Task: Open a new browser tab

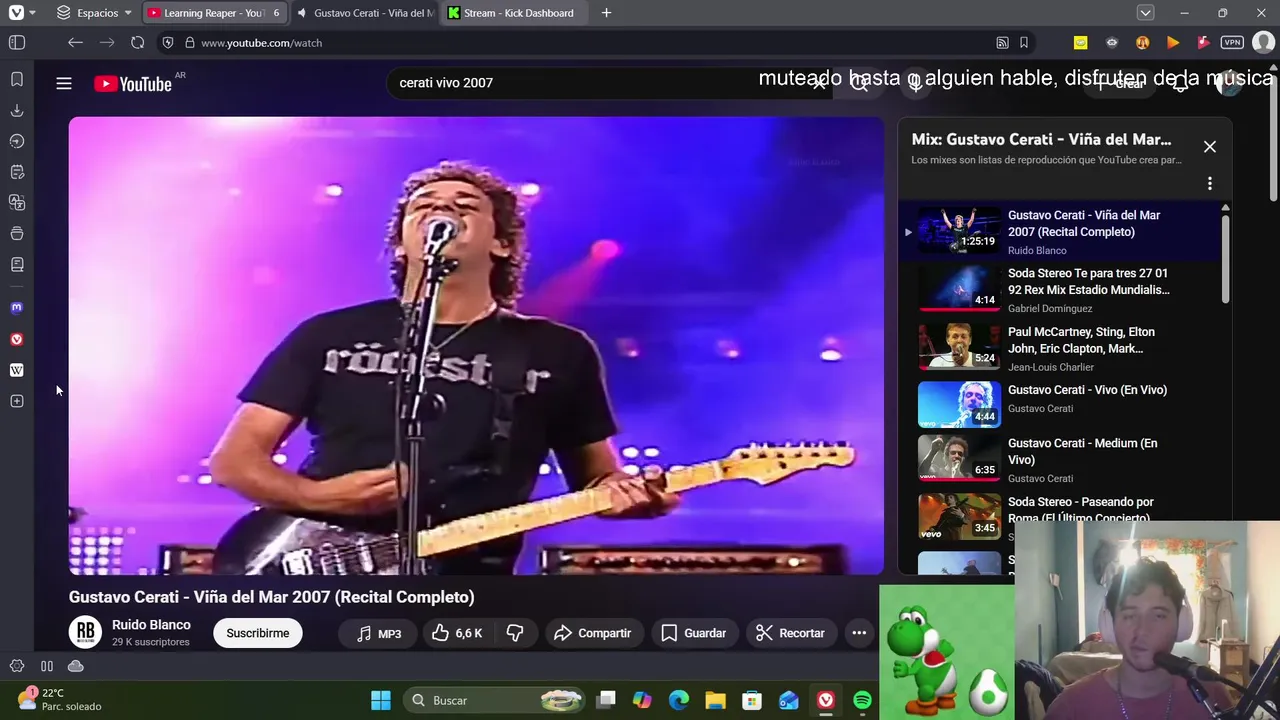Action: click(x=606, y=13)
